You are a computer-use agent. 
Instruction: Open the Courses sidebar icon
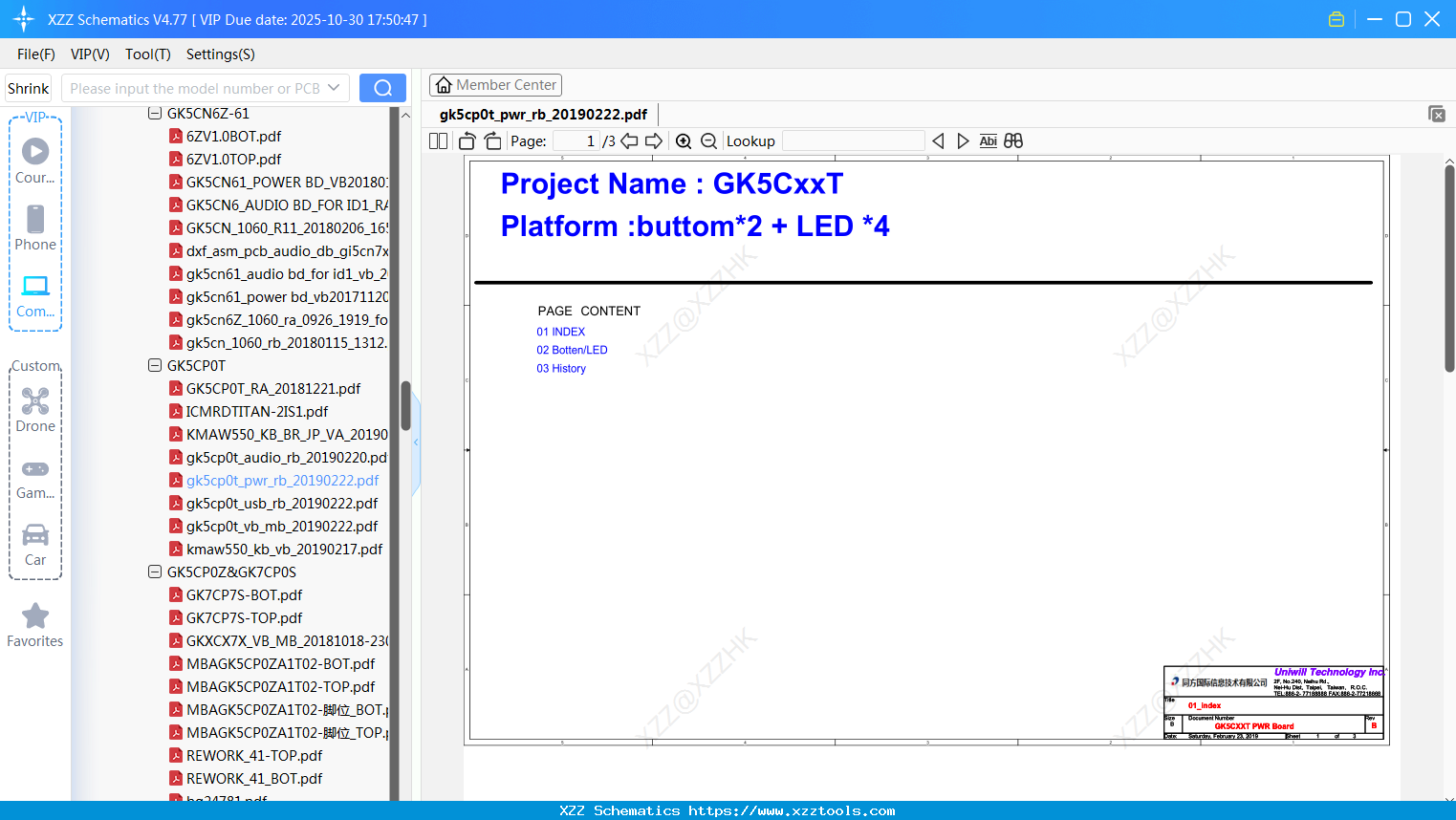[35, 161]
